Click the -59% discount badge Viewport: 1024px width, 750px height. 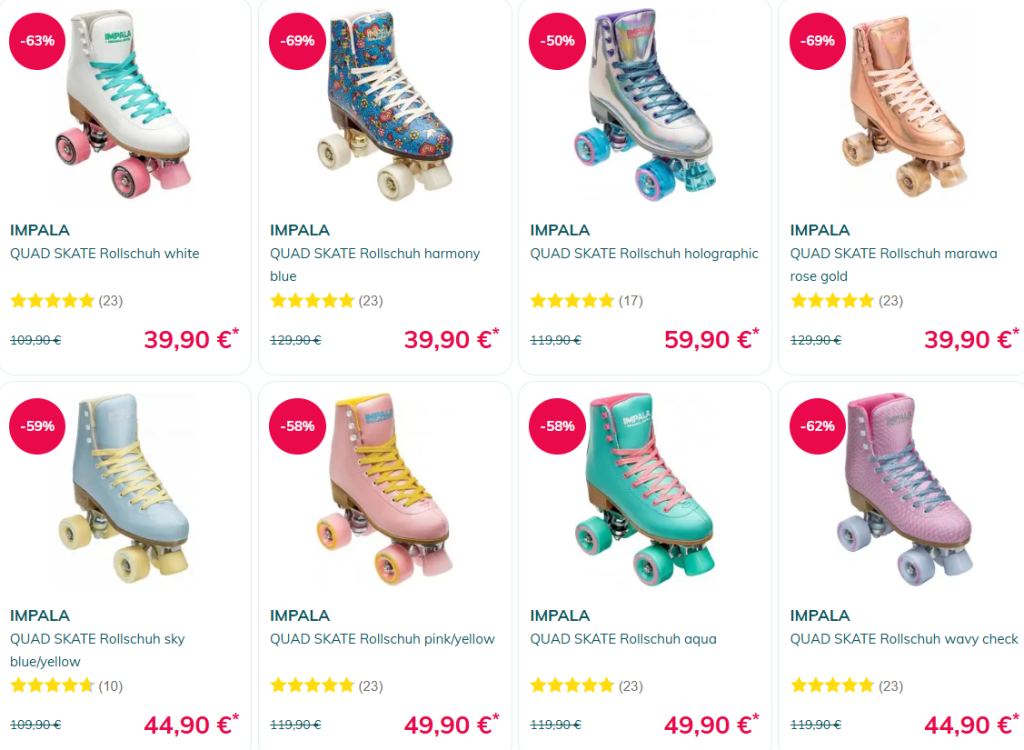[38, 426]
